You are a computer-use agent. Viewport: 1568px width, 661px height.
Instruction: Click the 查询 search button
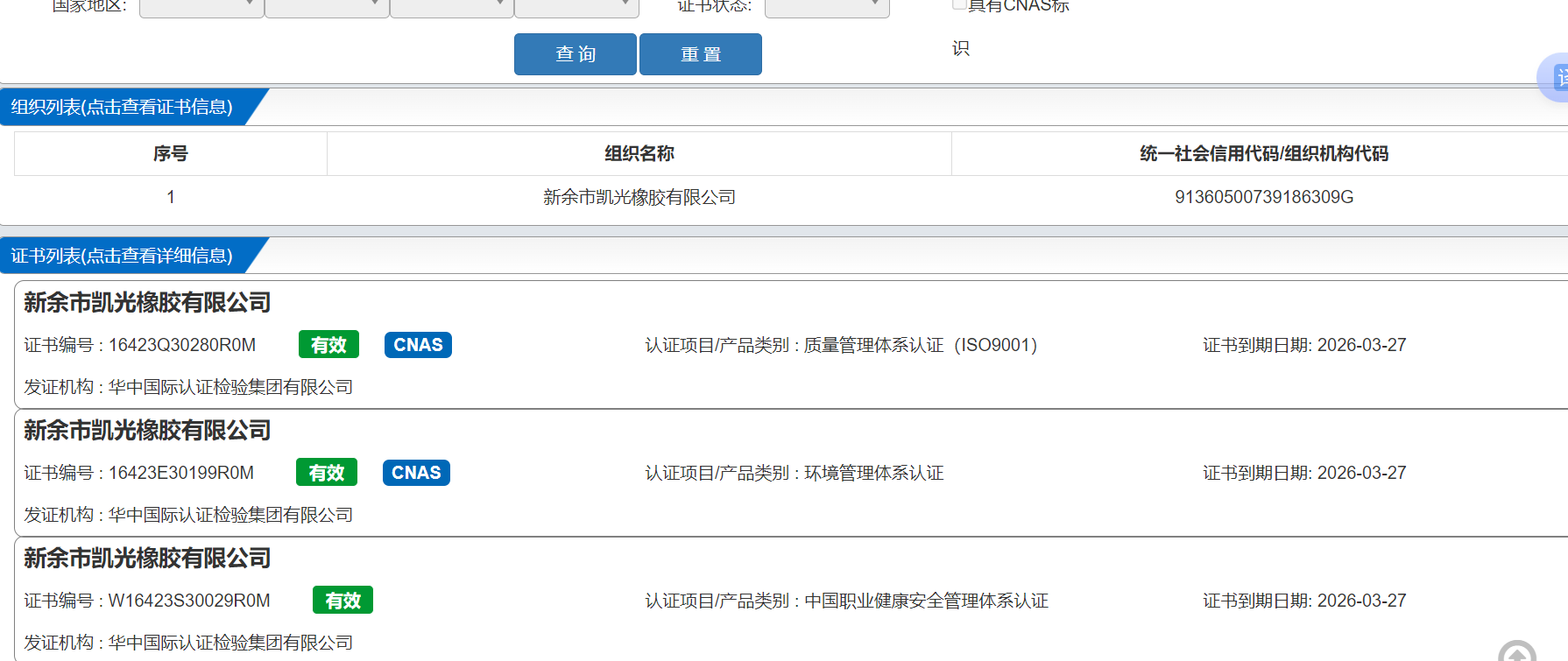(x=575, y=54)
